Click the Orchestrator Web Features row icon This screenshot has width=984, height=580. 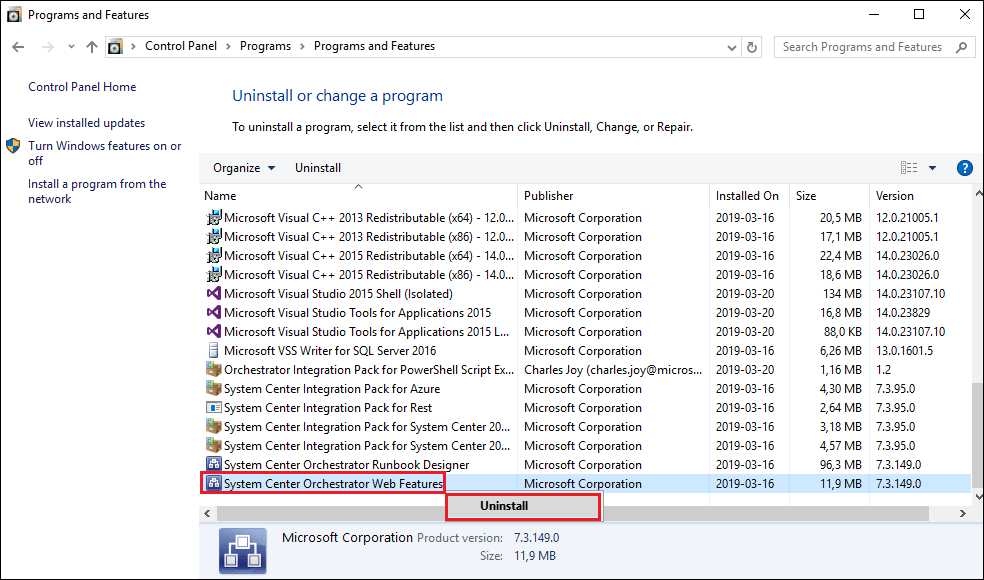point(214,483)
